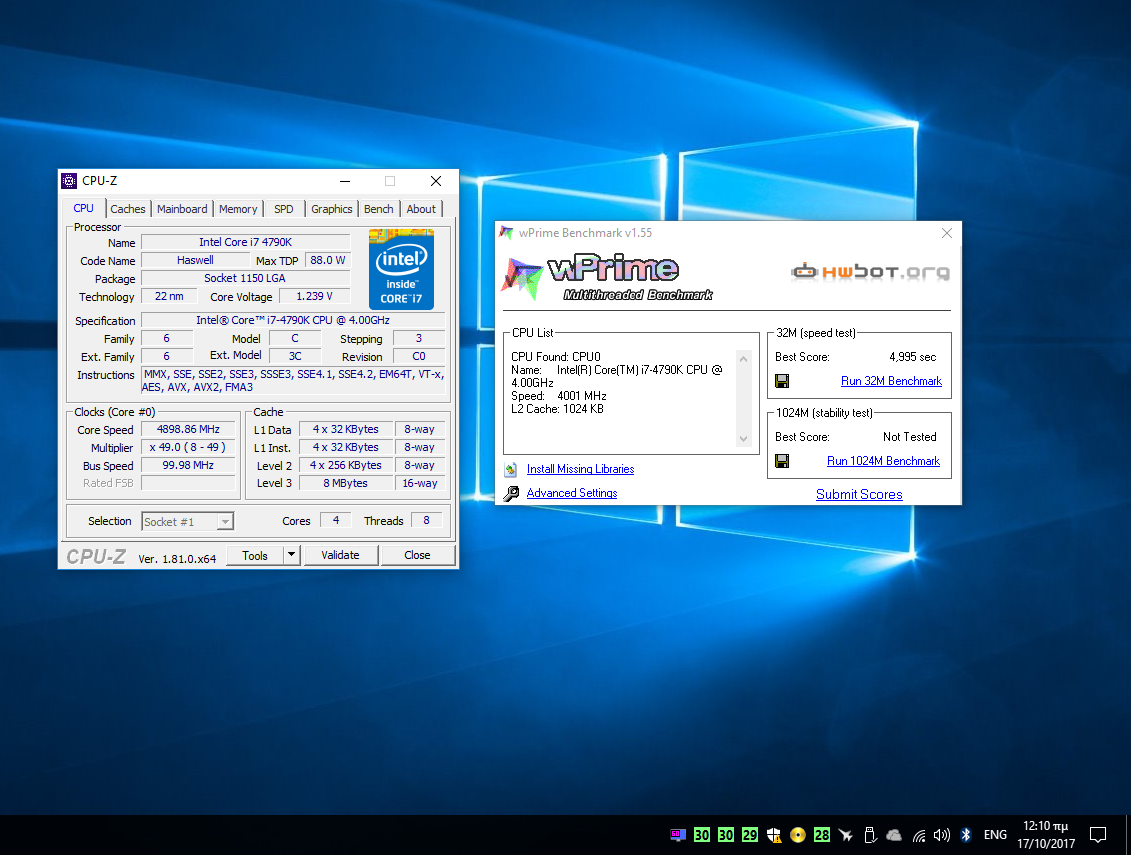Click the CPU List scrollbar down arrow
This screenshot has width=1131, height=855.
(744, 439)
